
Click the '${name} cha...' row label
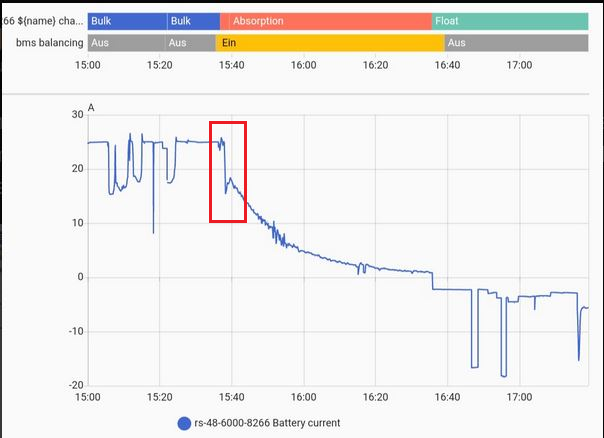[42, 21]
